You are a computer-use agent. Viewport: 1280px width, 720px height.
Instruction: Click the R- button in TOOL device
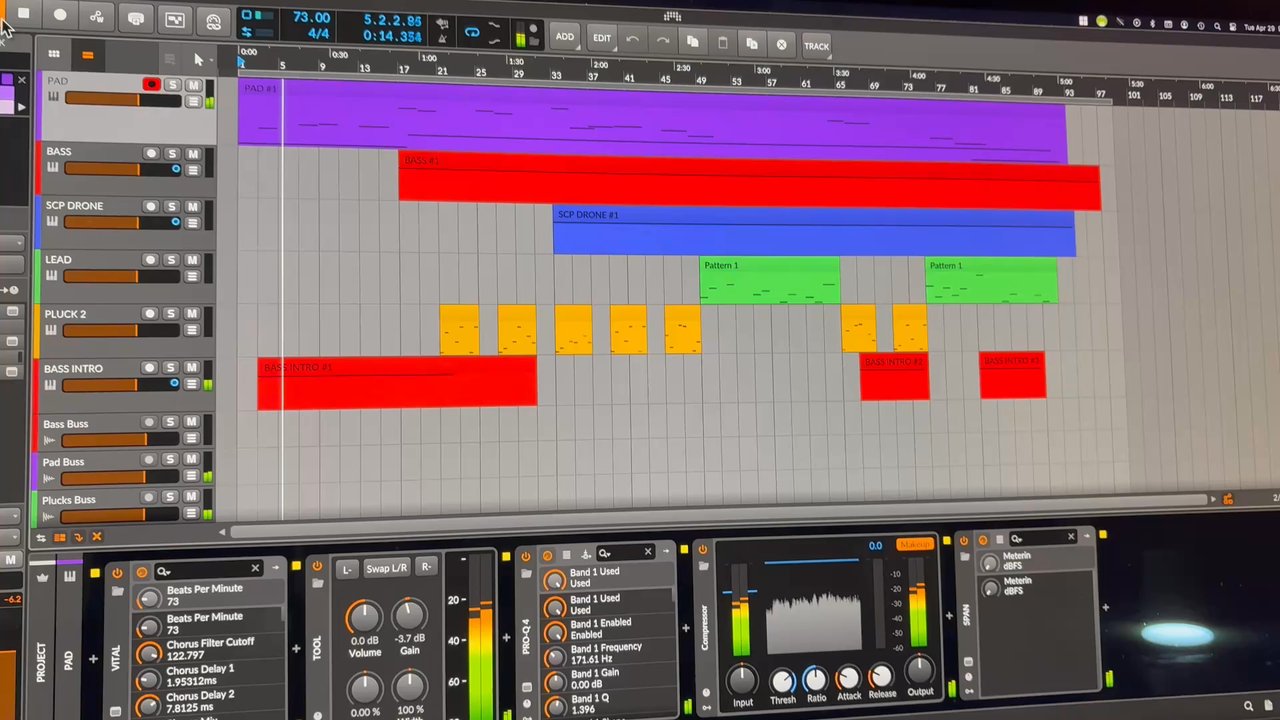point(426,566)
